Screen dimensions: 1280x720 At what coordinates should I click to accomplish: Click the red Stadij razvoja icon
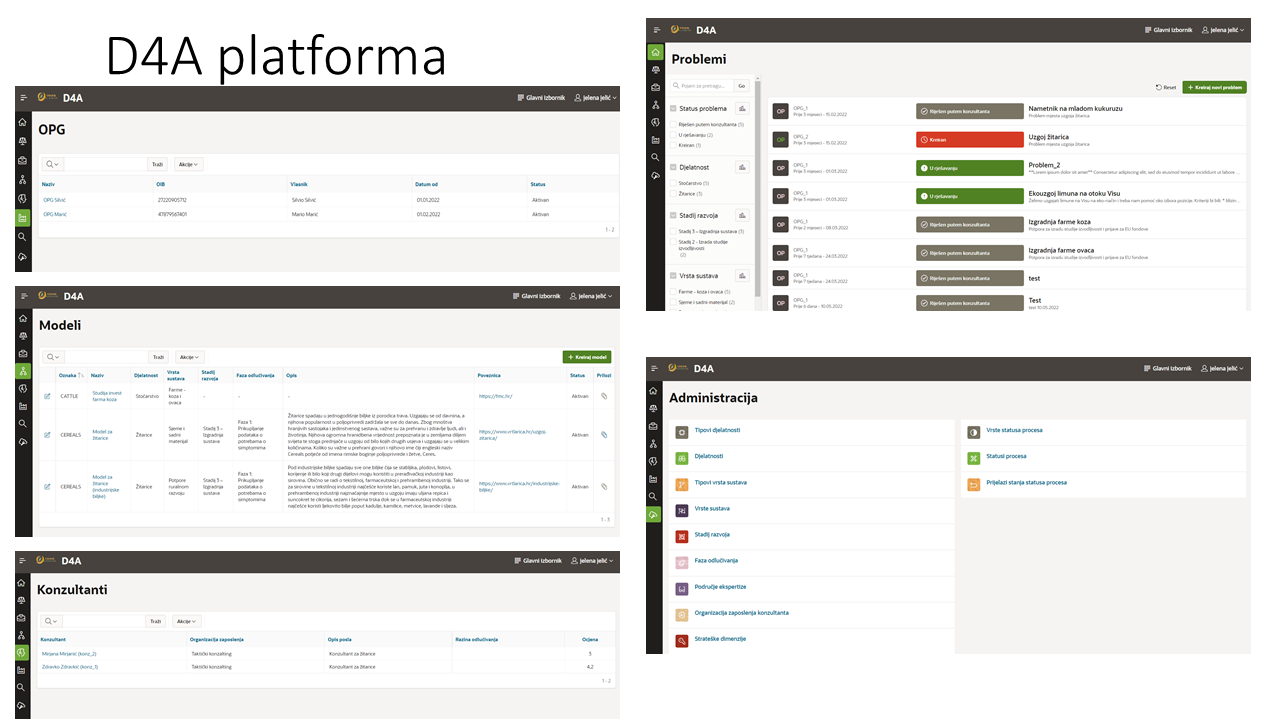point(682,536)
